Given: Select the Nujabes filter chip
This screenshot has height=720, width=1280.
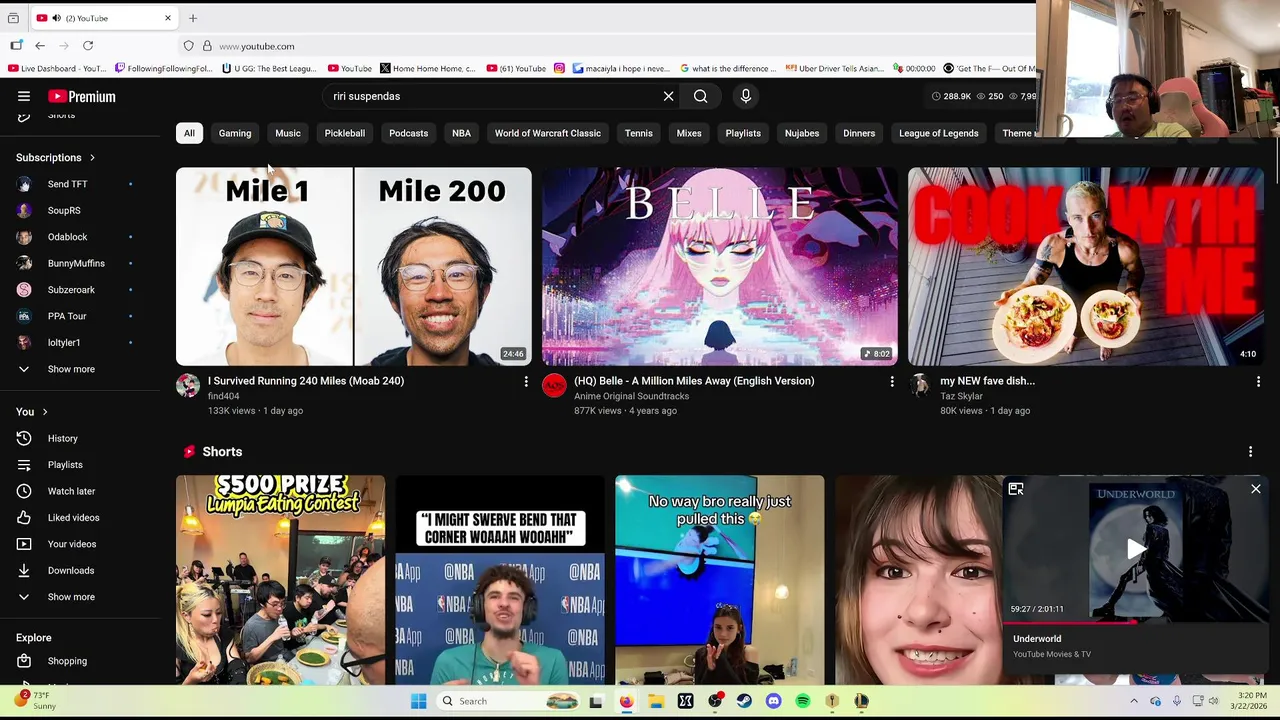Looking at the screenshot, I should [x=802, y=133].
